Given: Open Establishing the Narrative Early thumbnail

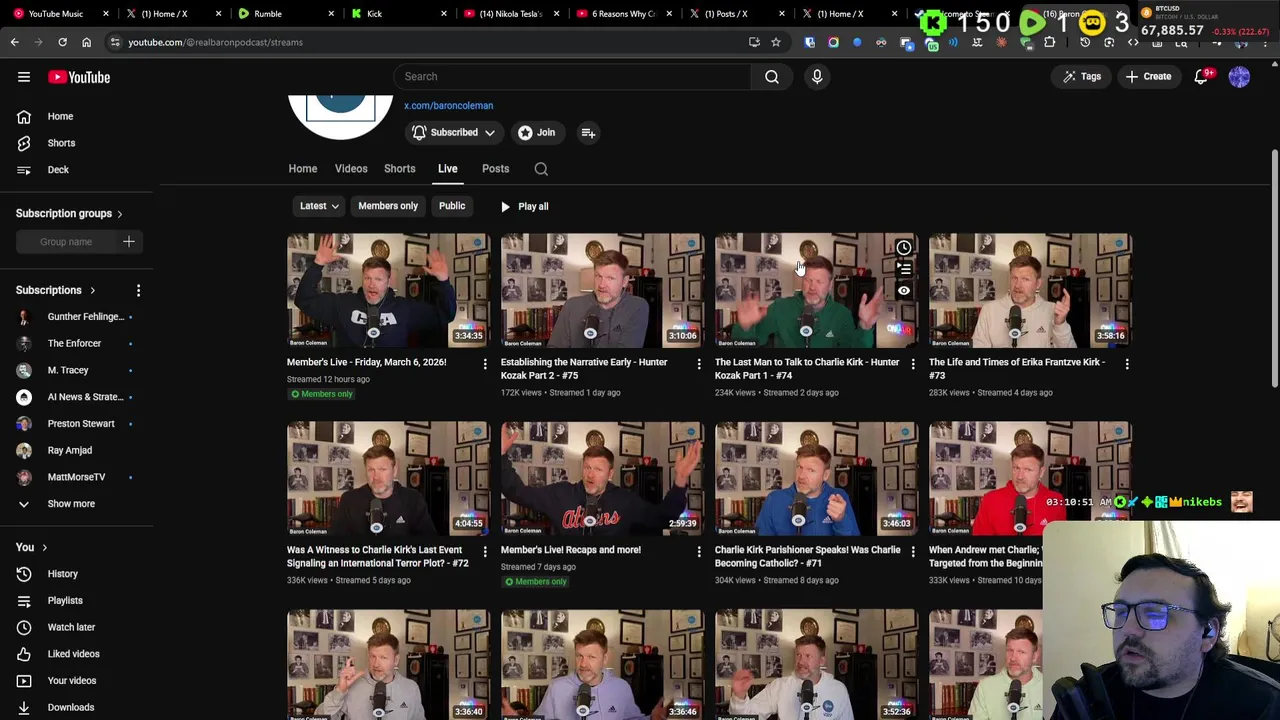Looking at the screenshot, I should point(602,290).
